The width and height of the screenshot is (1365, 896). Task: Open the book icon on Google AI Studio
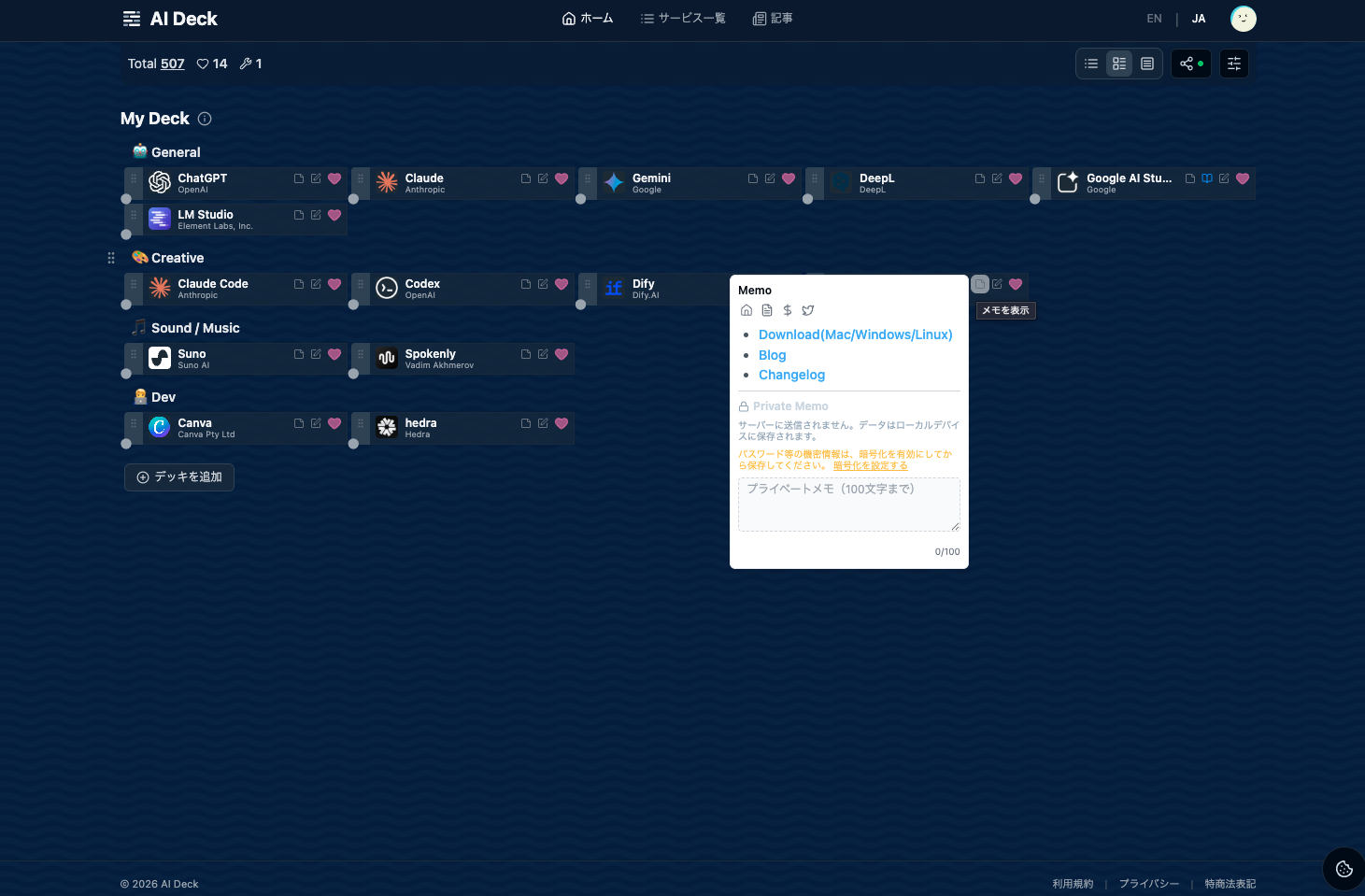pyautogui.click(x=1207, y=178)
